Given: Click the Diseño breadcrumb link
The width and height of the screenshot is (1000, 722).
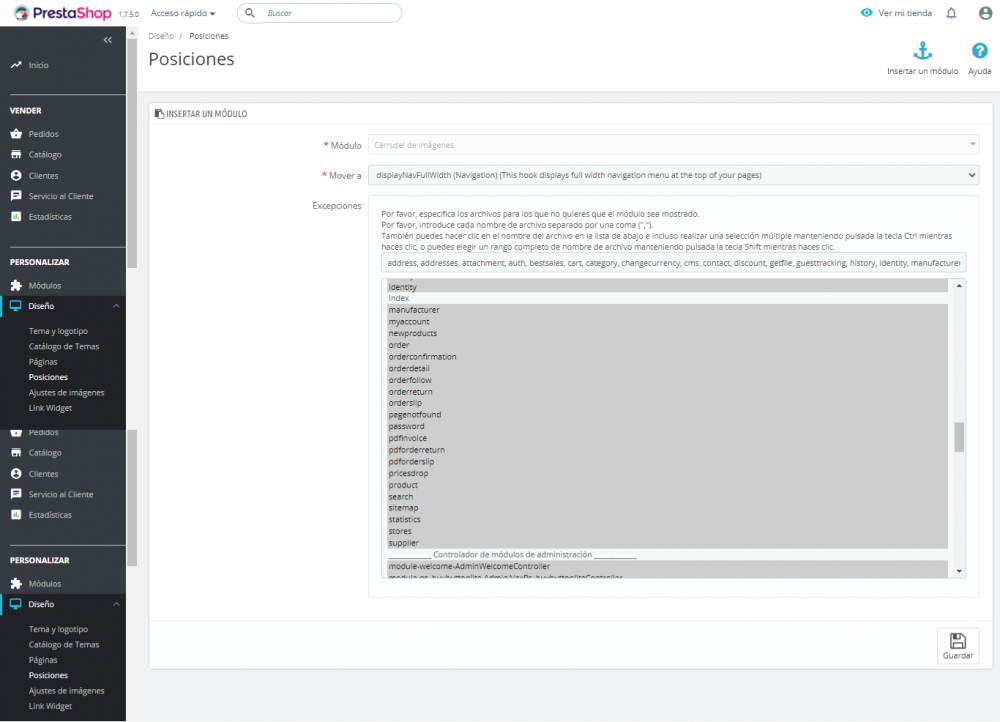Looking at the screenshot, I should point(160,35).
